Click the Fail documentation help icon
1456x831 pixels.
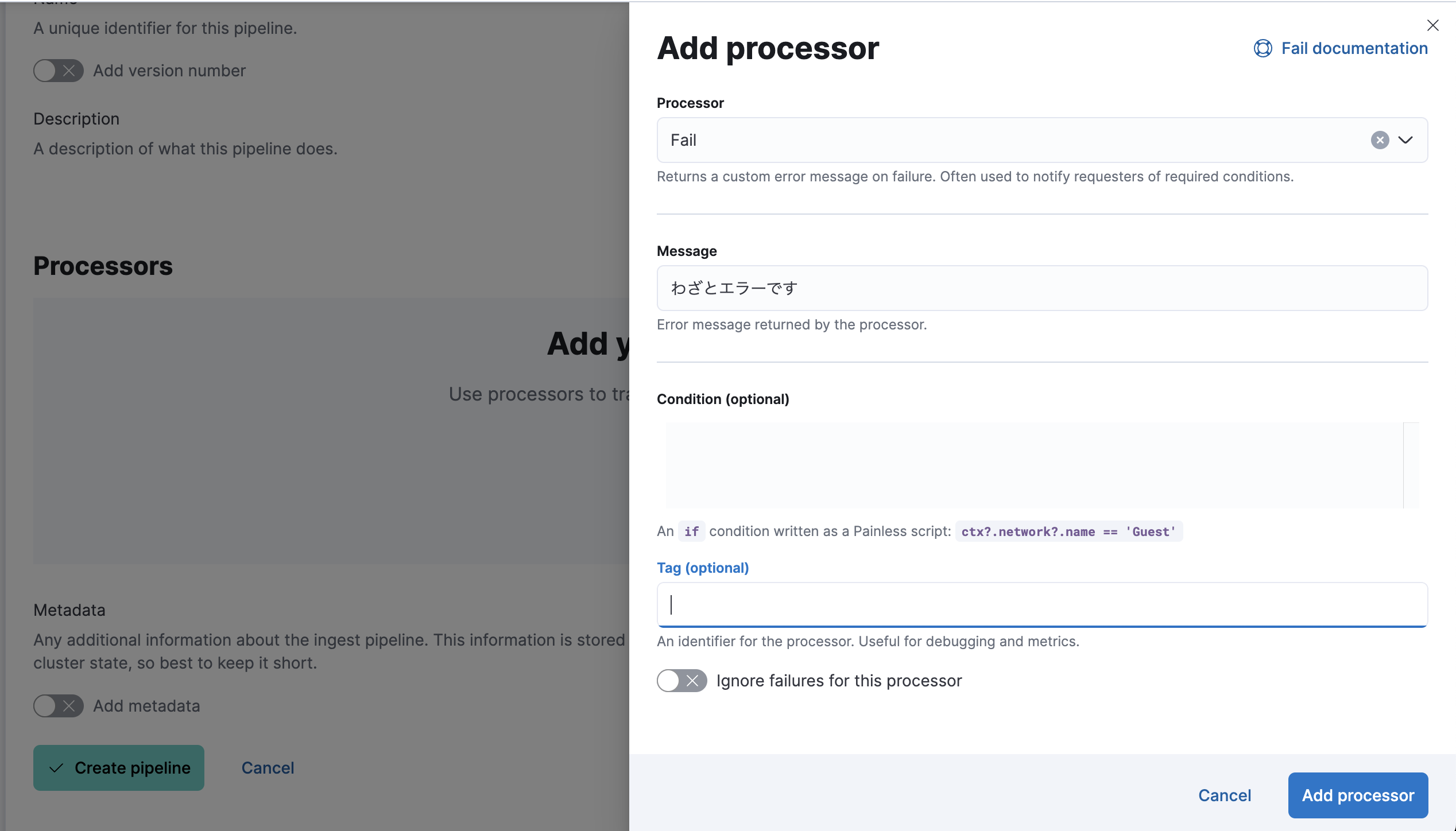(1263, 48)
